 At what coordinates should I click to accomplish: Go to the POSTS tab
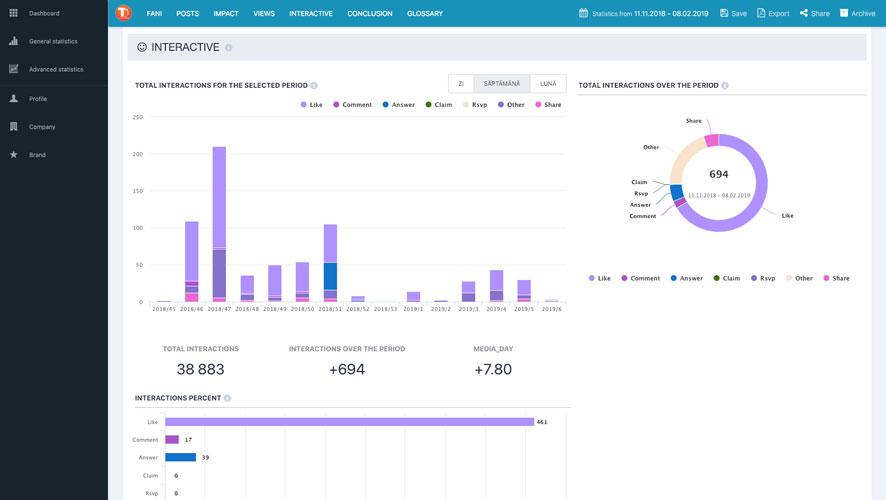187,14
